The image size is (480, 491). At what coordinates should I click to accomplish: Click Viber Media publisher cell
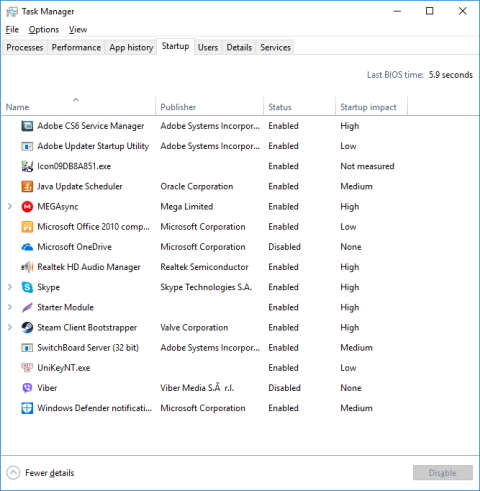tap(197, 388)
